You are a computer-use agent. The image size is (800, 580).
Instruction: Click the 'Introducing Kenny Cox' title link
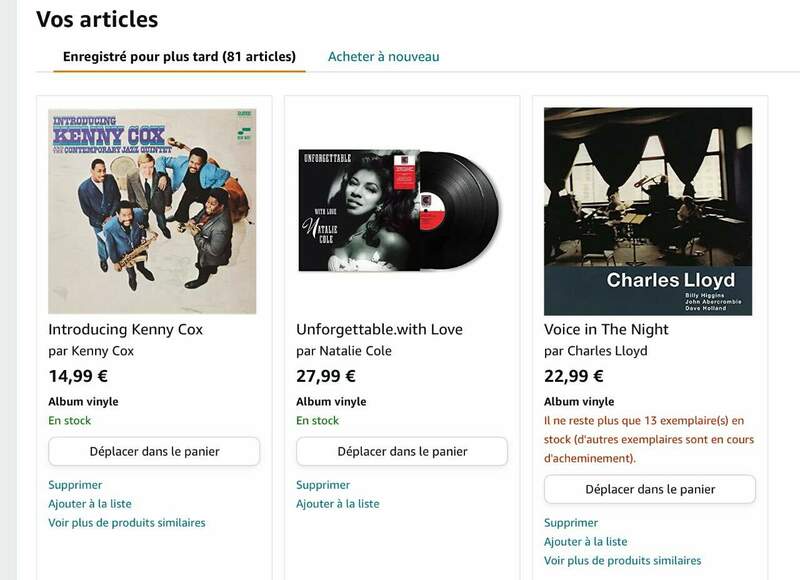point(125,329)
